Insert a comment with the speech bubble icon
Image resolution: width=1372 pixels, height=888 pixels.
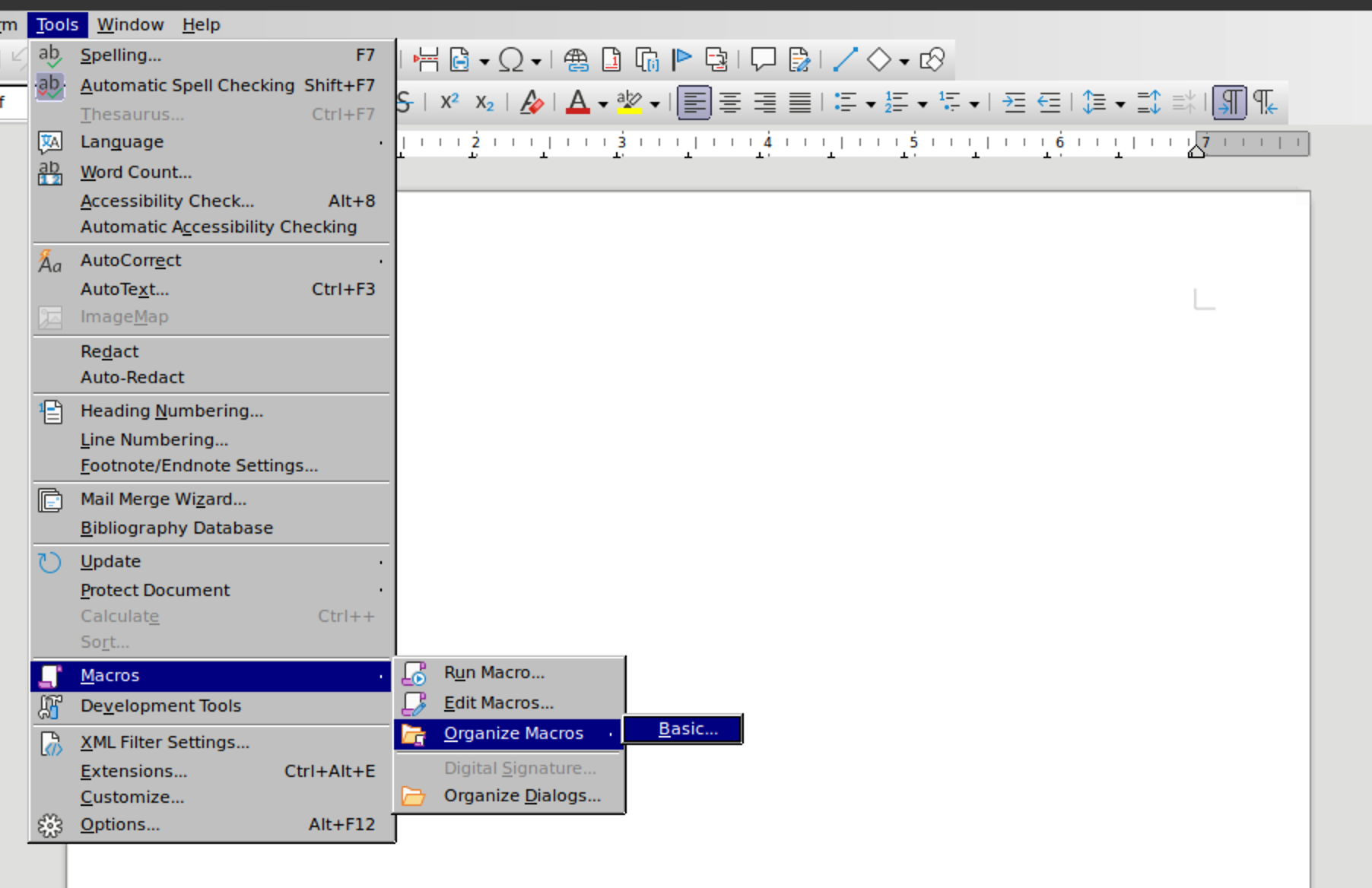pos(763,59)
